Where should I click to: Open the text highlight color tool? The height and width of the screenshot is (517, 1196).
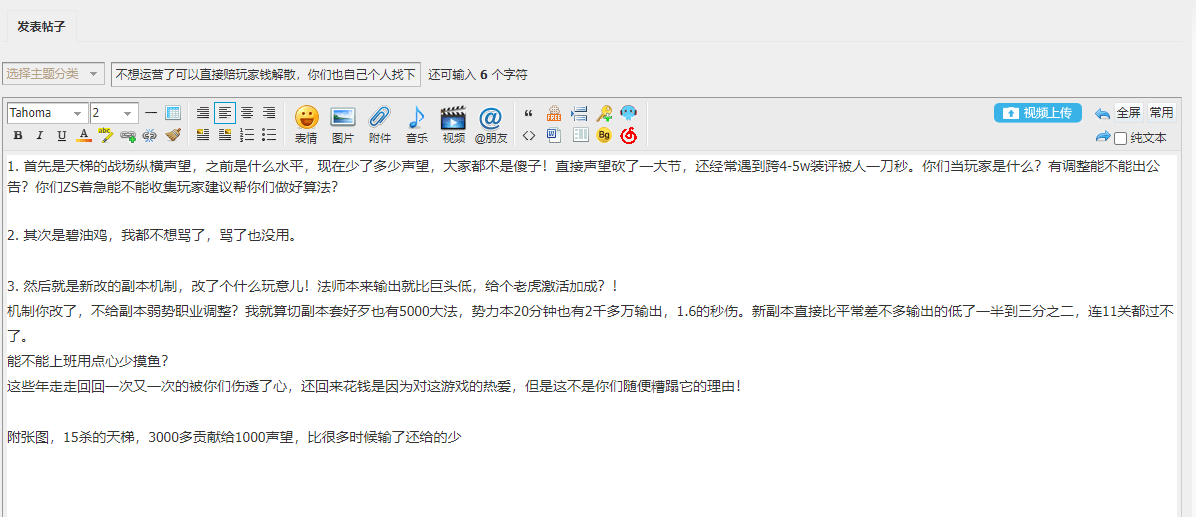pyautogui.click(x=106, y=136)
